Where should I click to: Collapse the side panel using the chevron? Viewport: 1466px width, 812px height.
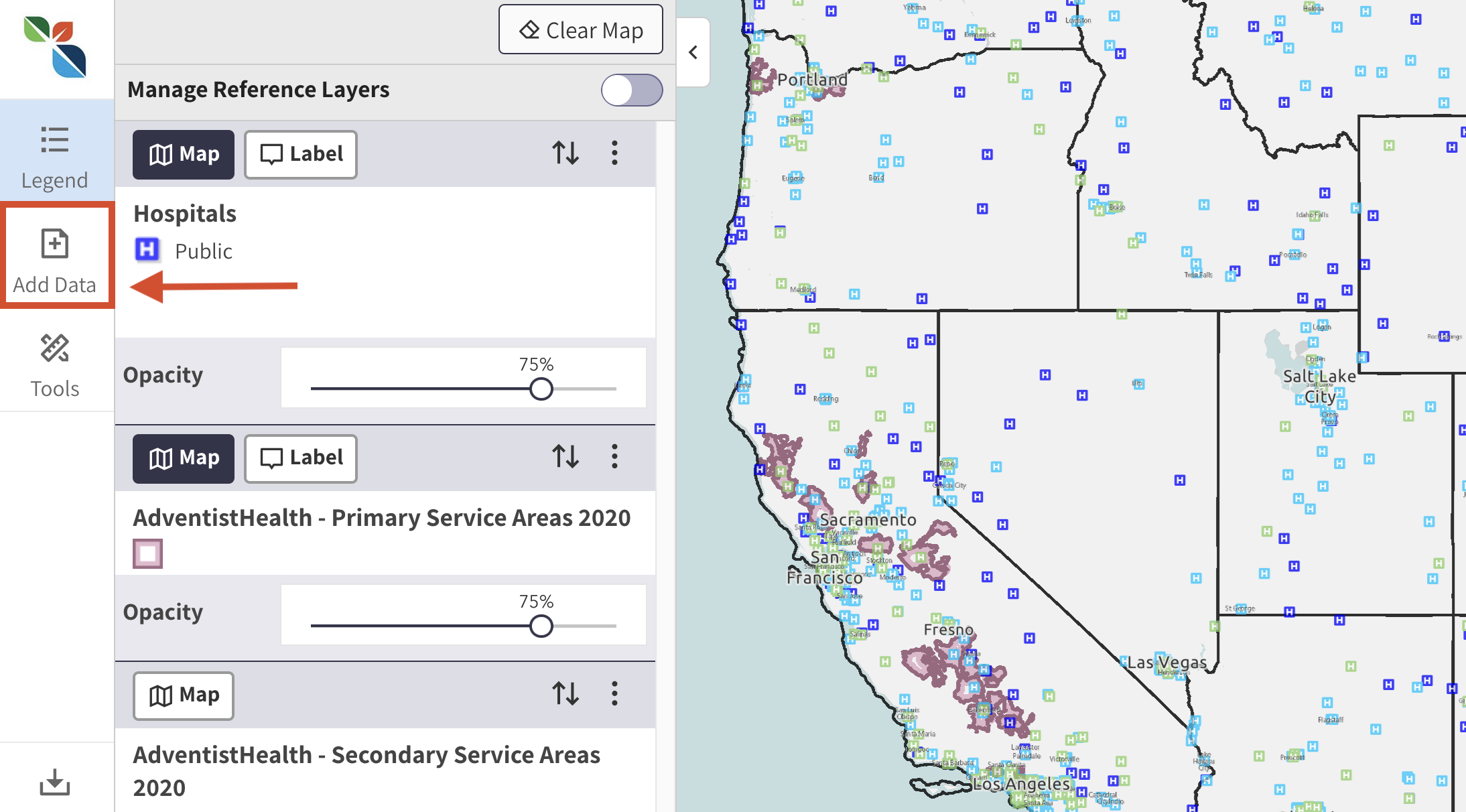coord(693,52)
